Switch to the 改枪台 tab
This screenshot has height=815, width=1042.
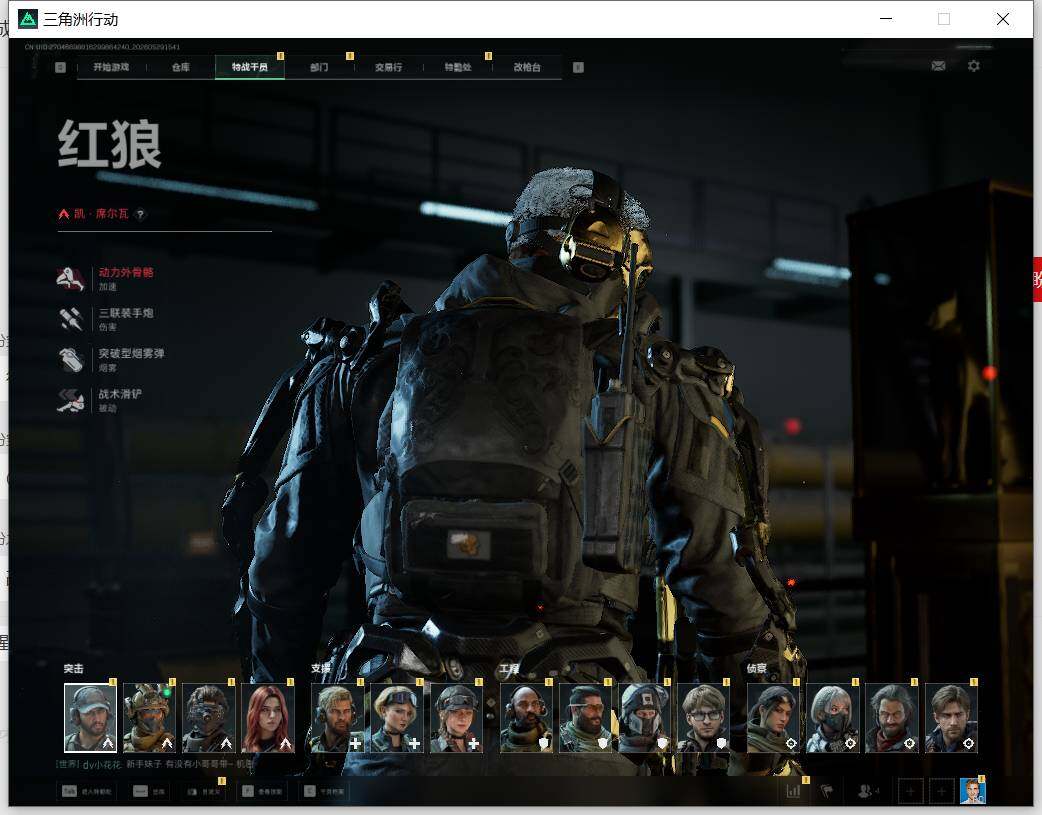click(527, 67)
